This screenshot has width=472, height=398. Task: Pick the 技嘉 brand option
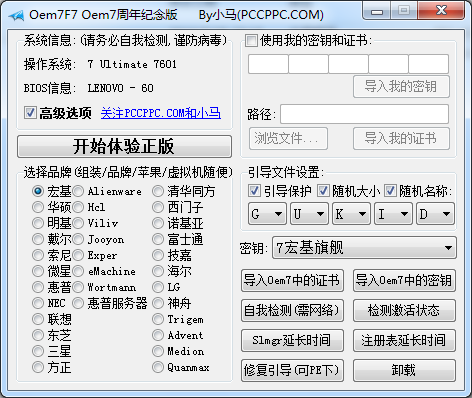pos(158,255)
